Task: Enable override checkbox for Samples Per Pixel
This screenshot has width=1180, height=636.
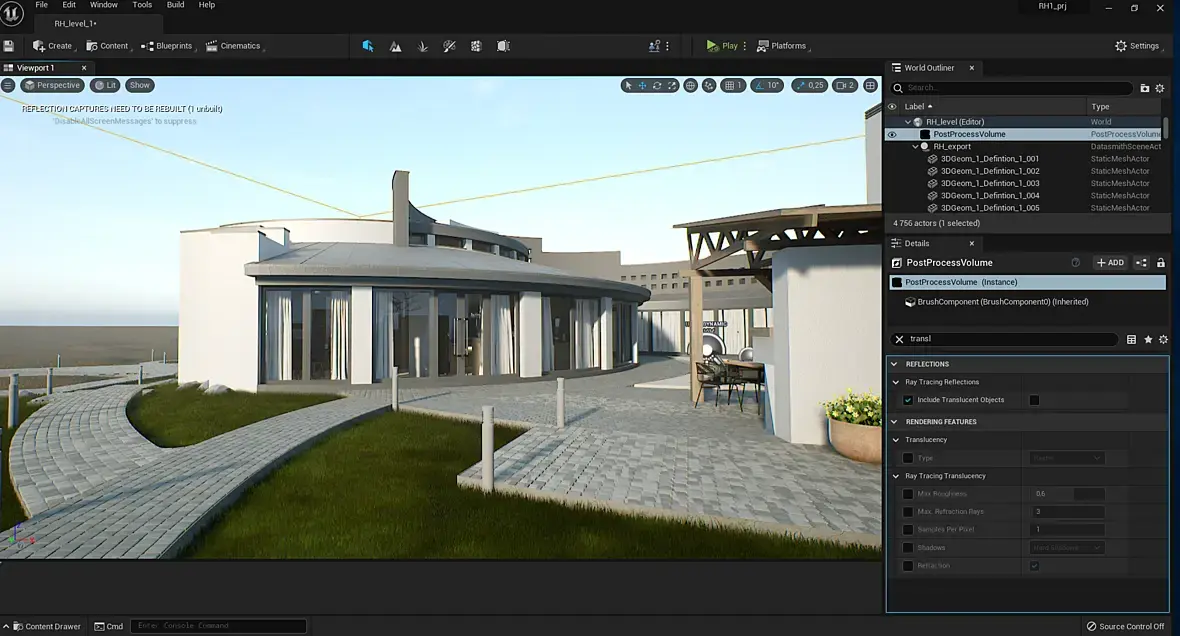Action: [908, 530]
